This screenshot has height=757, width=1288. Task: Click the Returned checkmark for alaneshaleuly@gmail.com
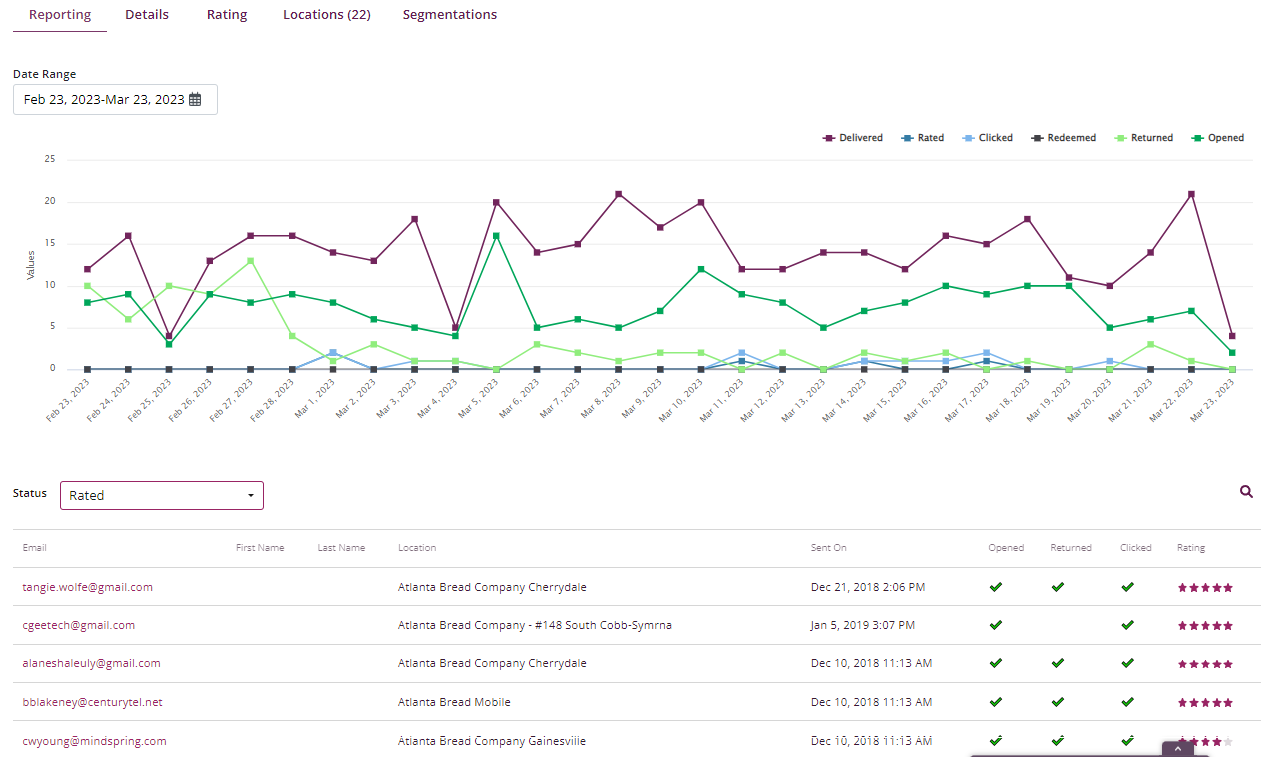[1057, 663]
